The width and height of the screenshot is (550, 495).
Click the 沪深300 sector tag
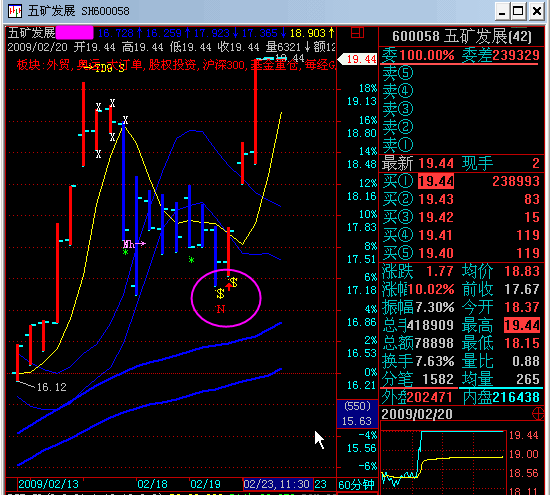click(224, 65)
